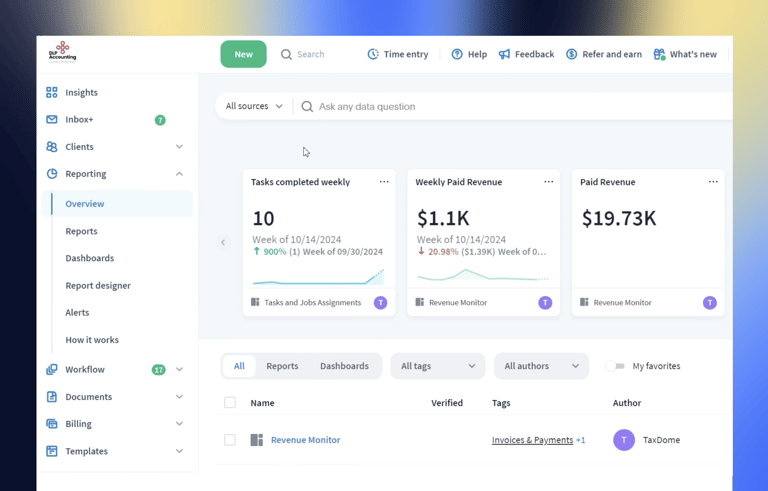Switch to the Dashboards tab
This screenshot has width=768, height=491.
[x=344, y=366]
